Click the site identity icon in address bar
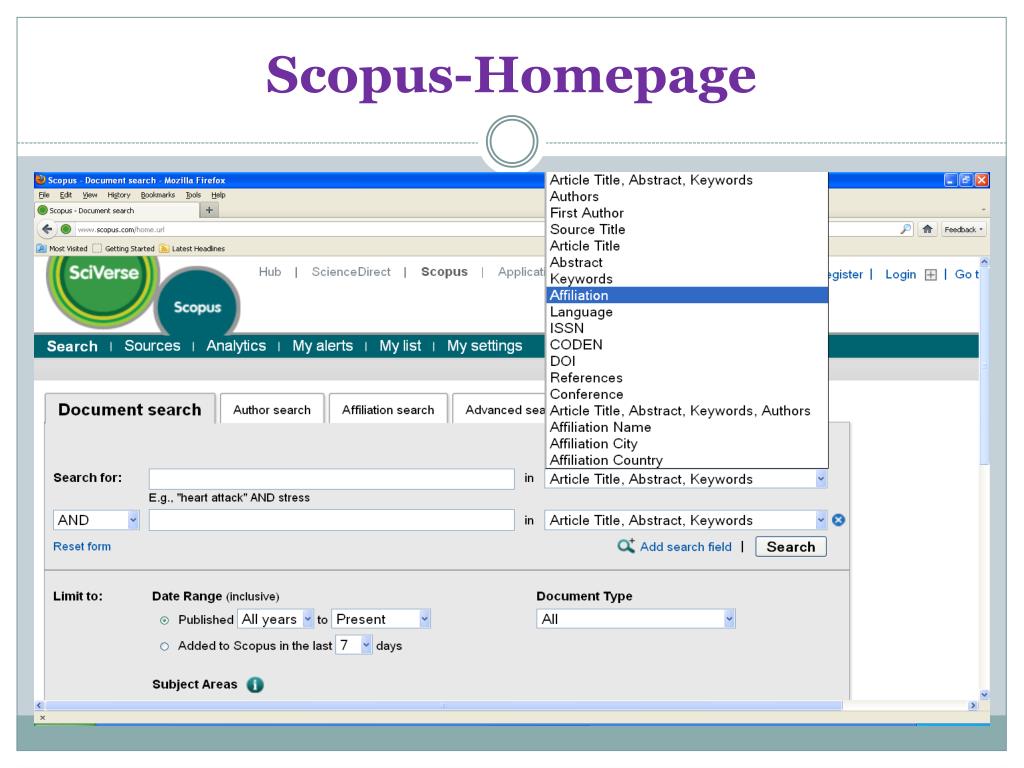Image resolution: width=1024 pixels, height=768 pixels. coord(66,229)
